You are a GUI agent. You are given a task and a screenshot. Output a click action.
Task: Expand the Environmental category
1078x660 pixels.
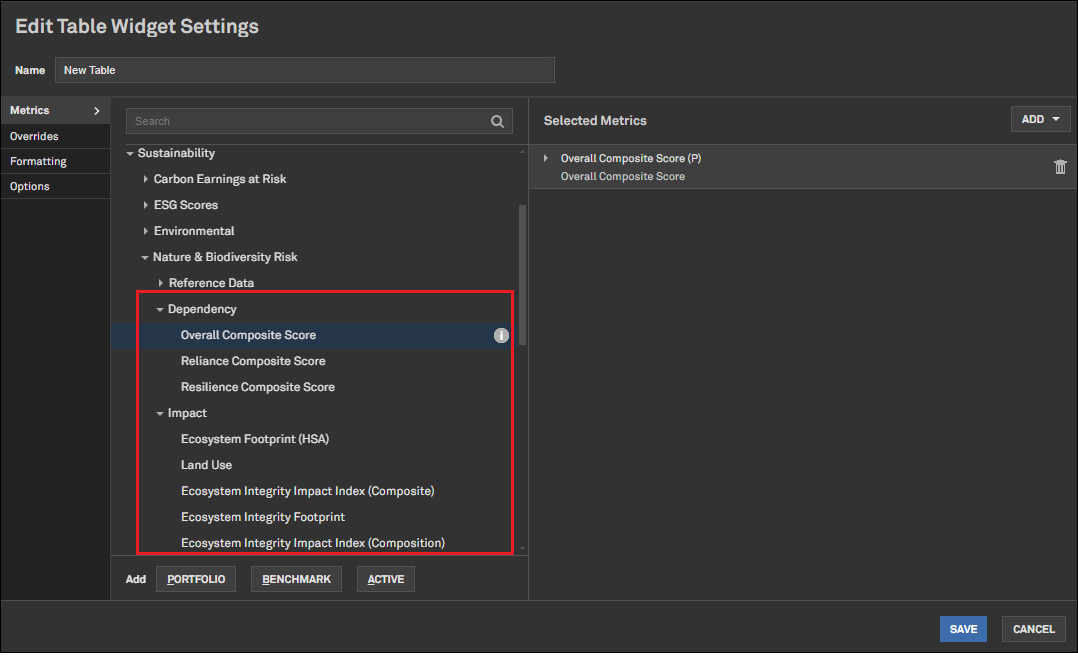tap(146, 232)
